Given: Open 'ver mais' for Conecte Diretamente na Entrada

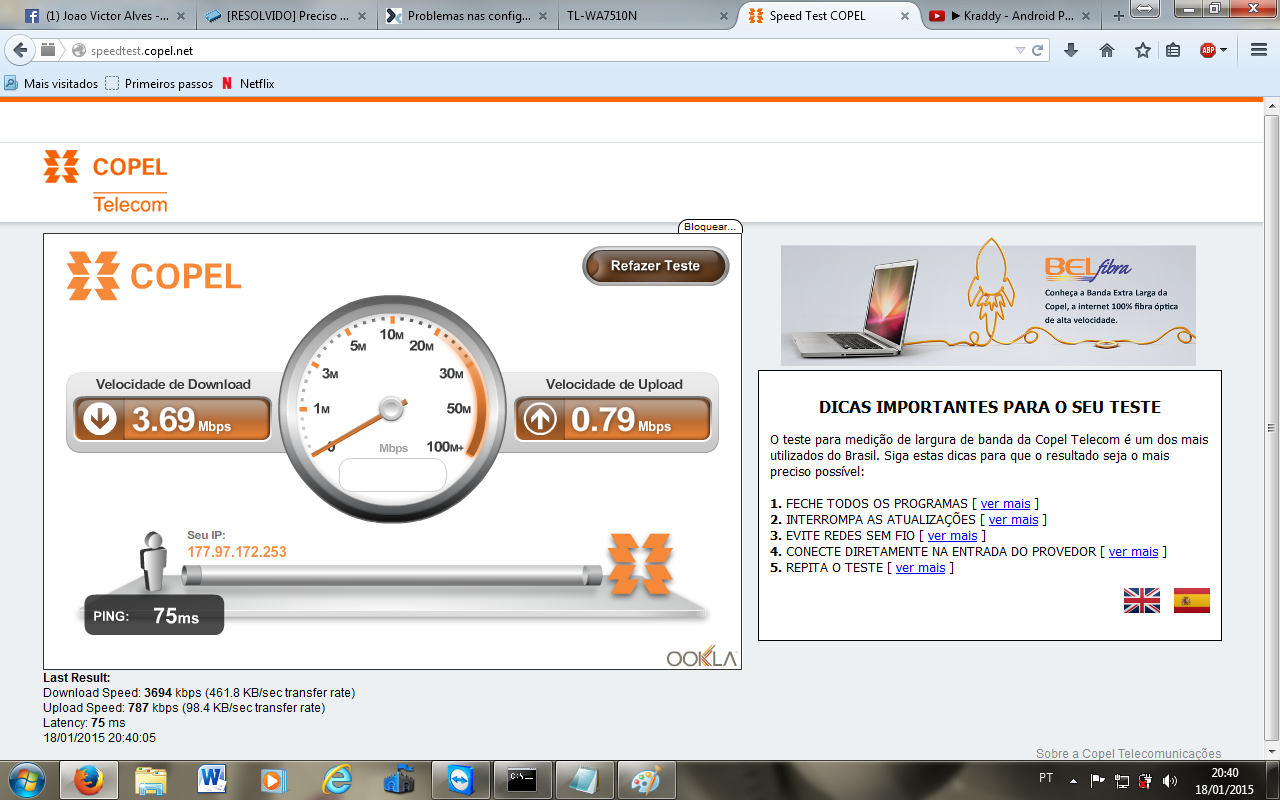Looking at the screenshot, I should [1133, 552].
